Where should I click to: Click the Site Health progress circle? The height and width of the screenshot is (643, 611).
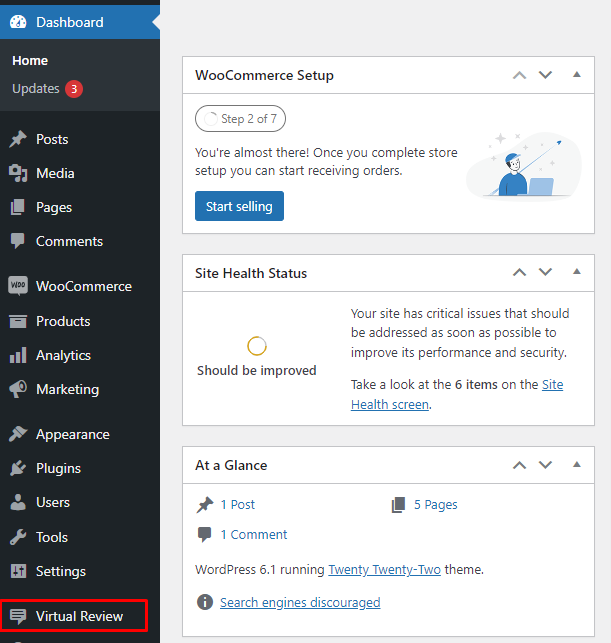coord(257,346)
